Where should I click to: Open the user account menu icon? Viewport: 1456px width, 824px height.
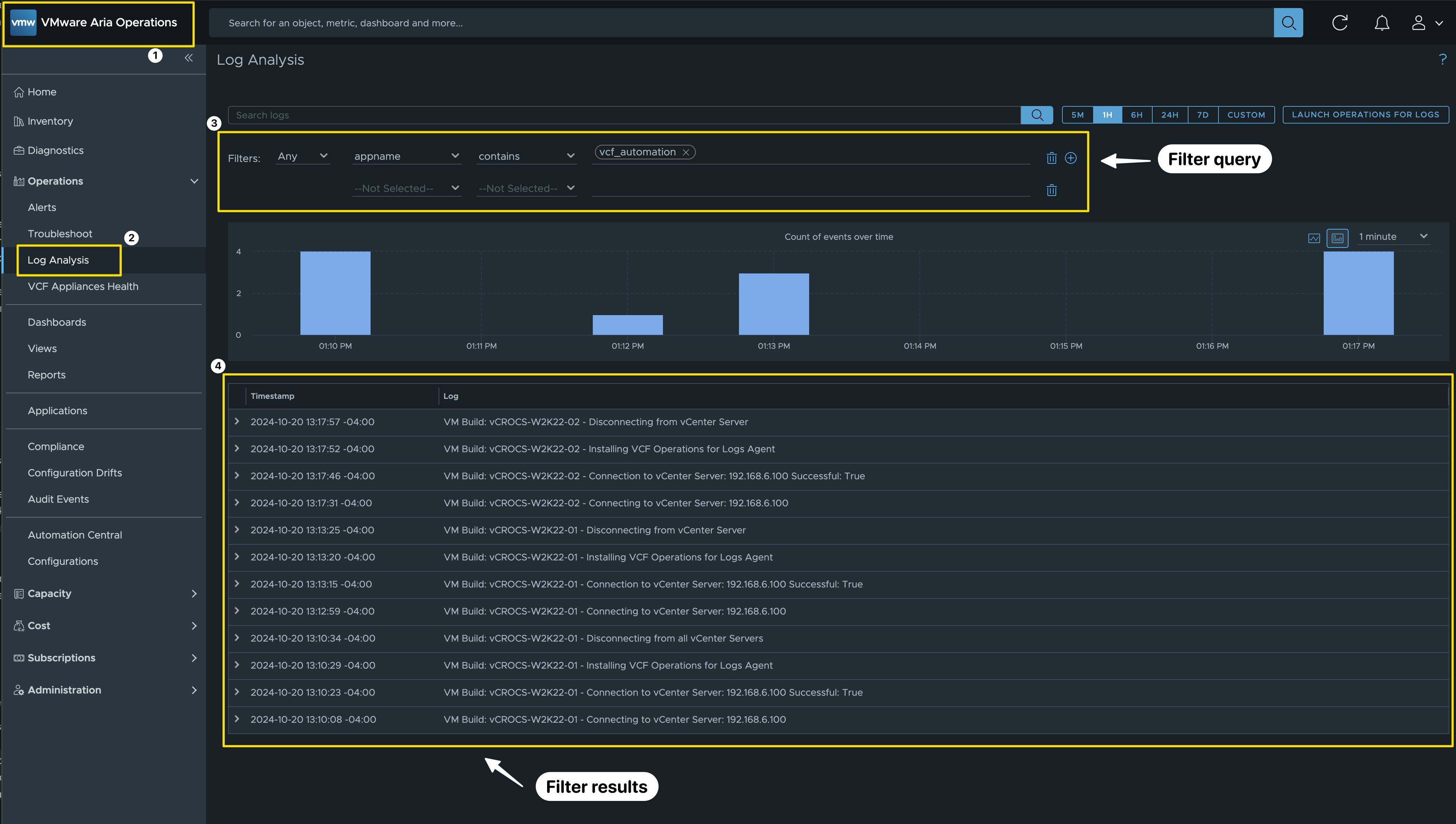tap(1419, 23)
